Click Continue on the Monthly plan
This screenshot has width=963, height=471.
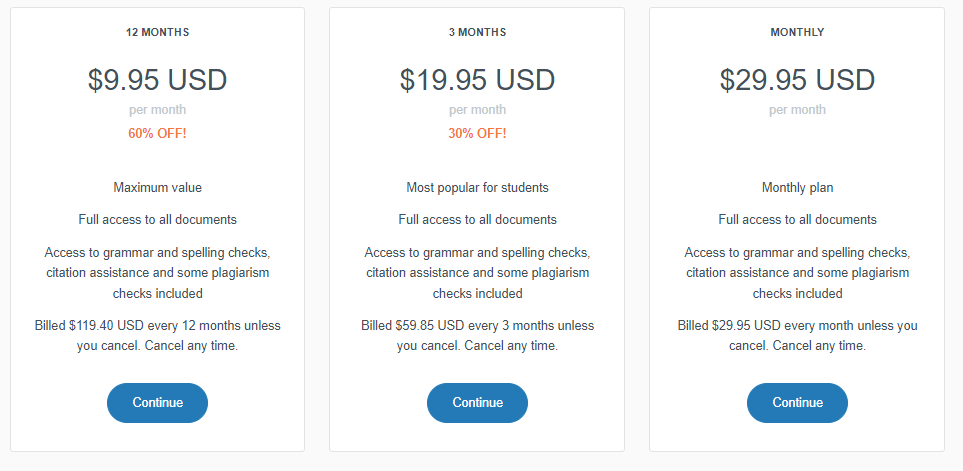click(x=797, y=403)
